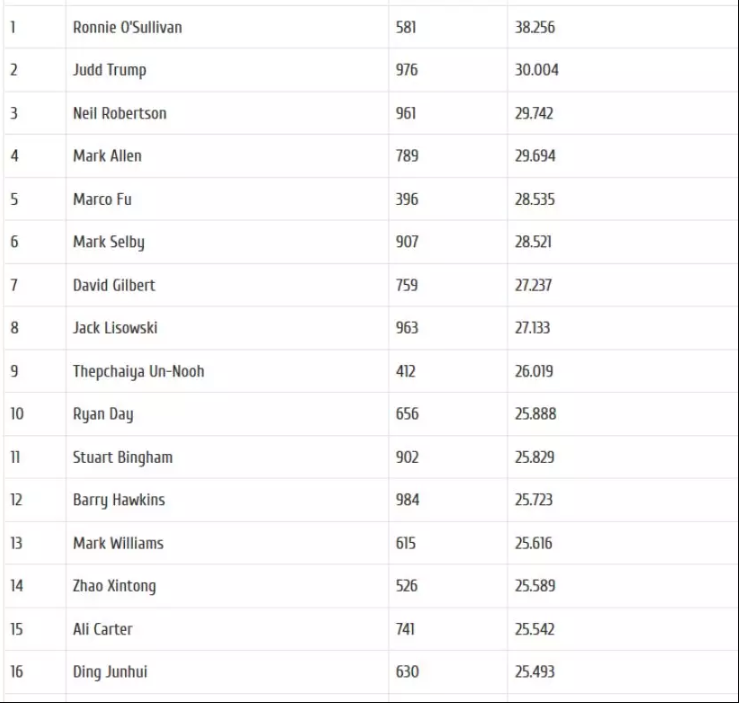The height and width of the screenshot is (703, 739).
Task: Click Mark Selby's value 907
Action: 407,242
